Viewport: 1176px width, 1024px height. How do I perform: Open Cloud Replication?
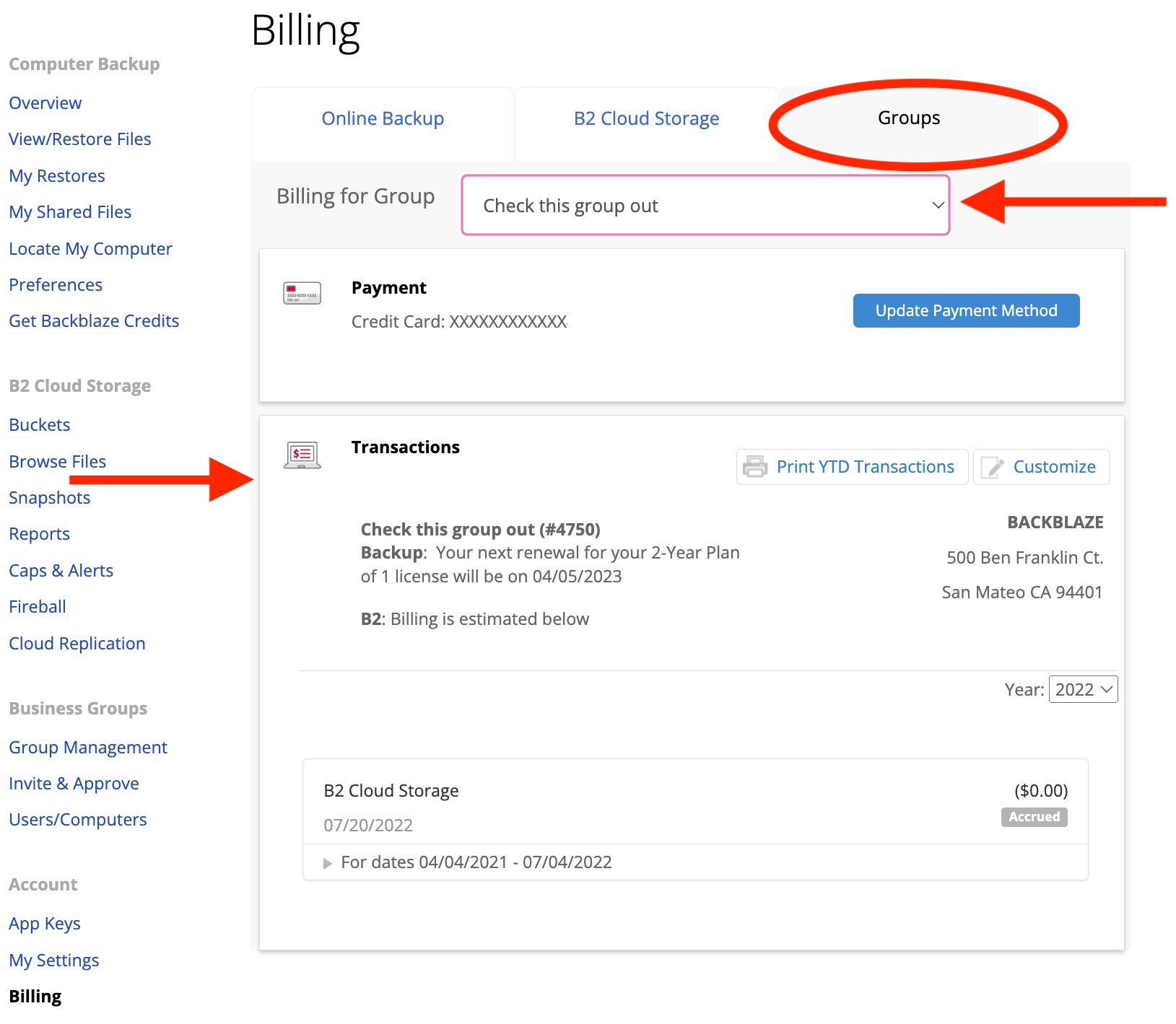[x=77, y=644]
